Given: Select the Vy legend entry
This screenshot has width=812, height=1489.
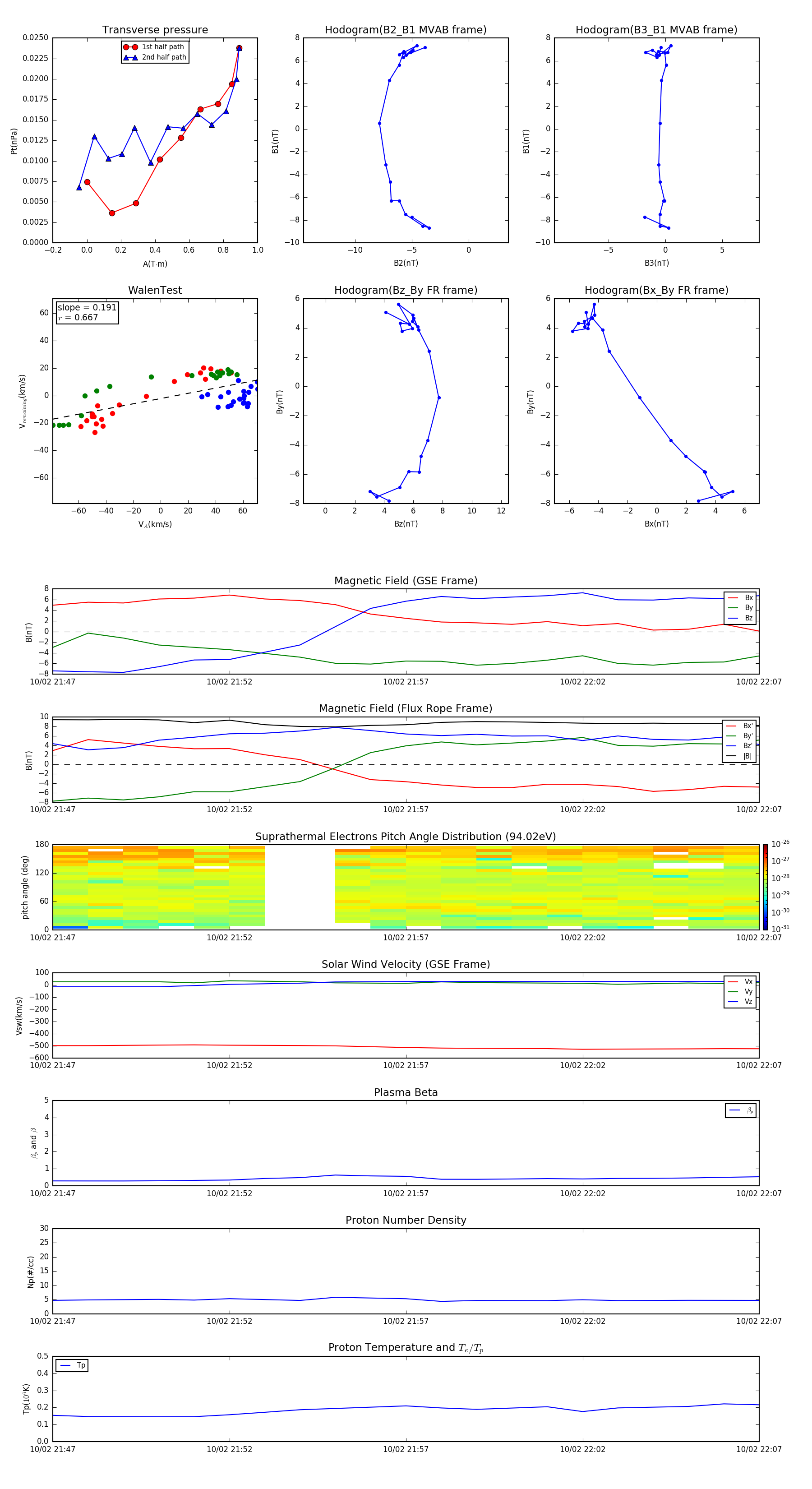Looking at the screenshot, I should (x=740, y=991).
